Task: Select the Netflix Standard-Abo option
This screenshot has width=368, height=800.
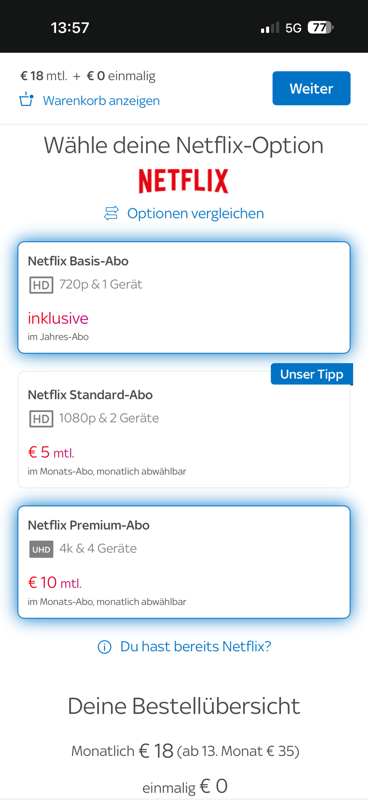Action: coord(184,430)
